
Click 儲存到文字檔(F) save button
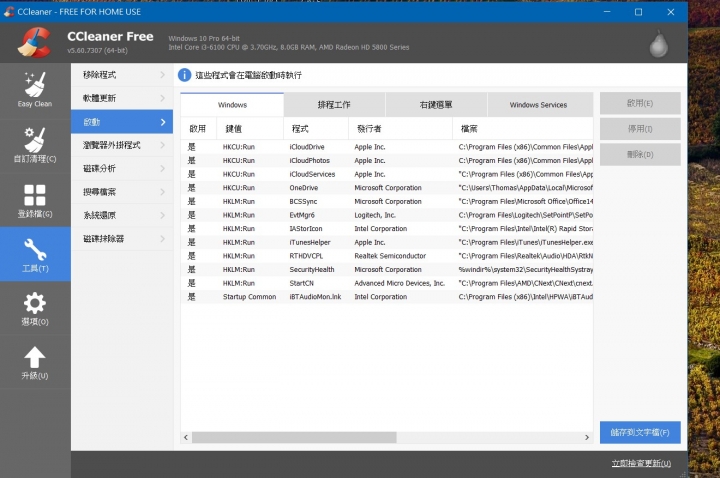click(640, 432)
